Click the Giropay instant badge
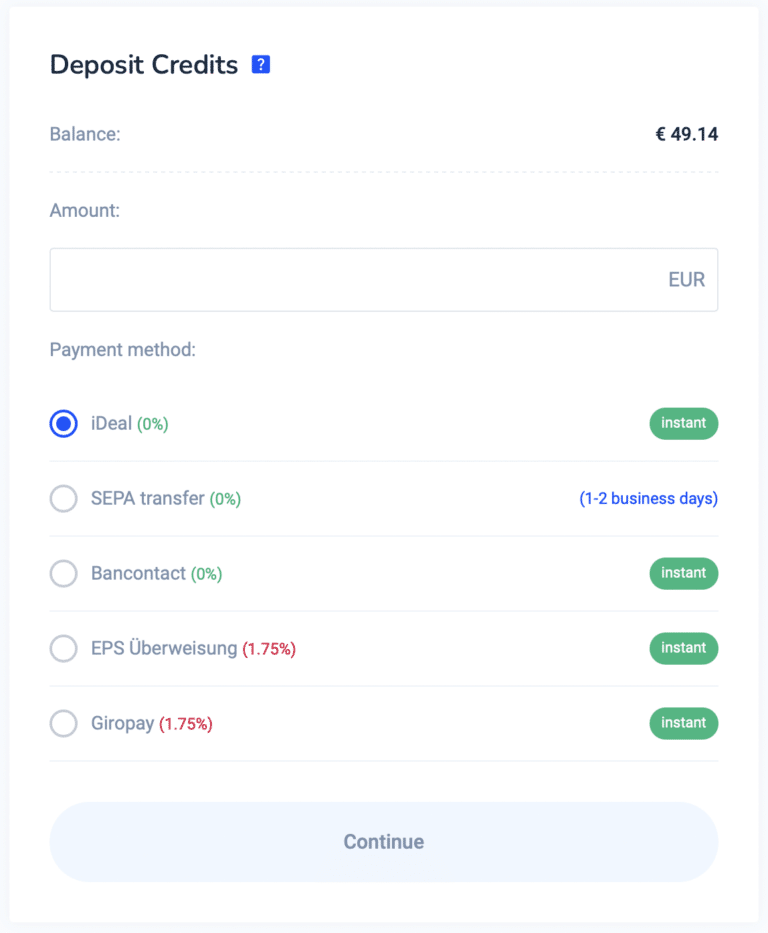 [x=684, y=724]
